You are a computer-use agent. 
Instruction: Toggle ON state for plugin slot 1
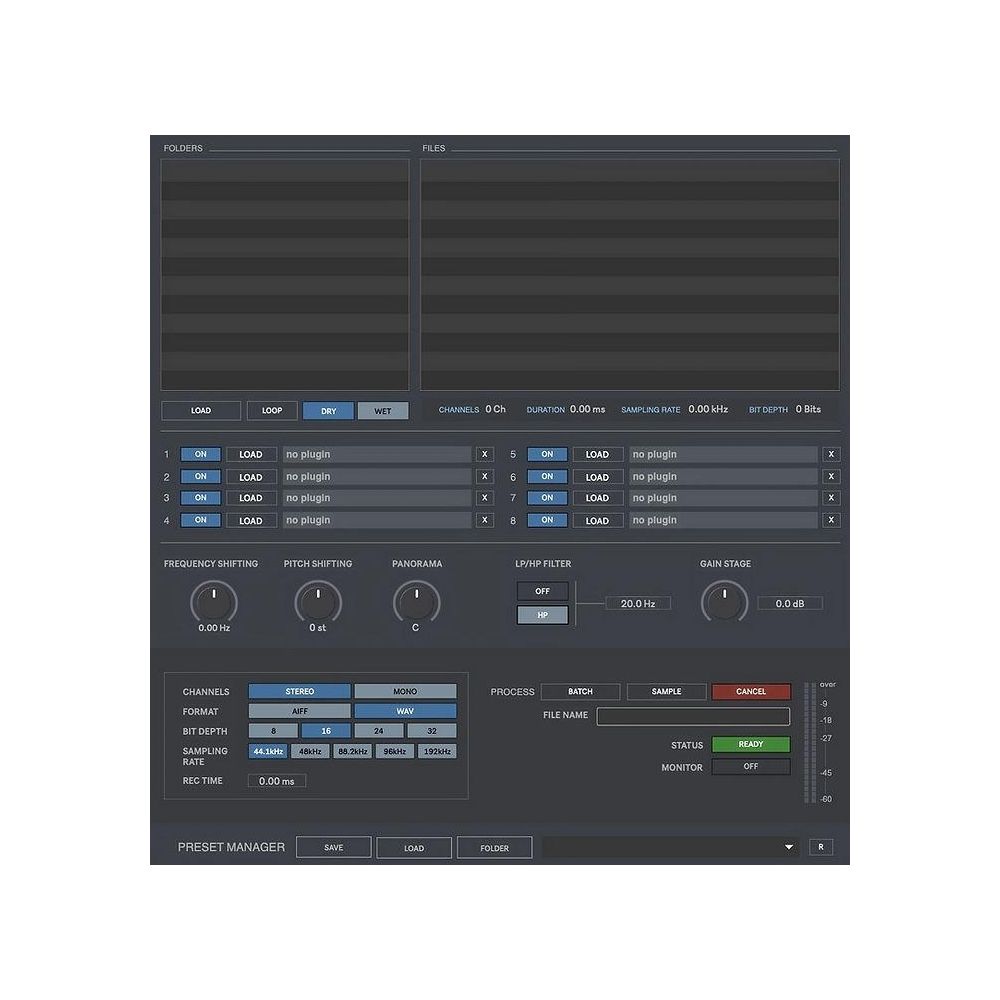(200, 453)
